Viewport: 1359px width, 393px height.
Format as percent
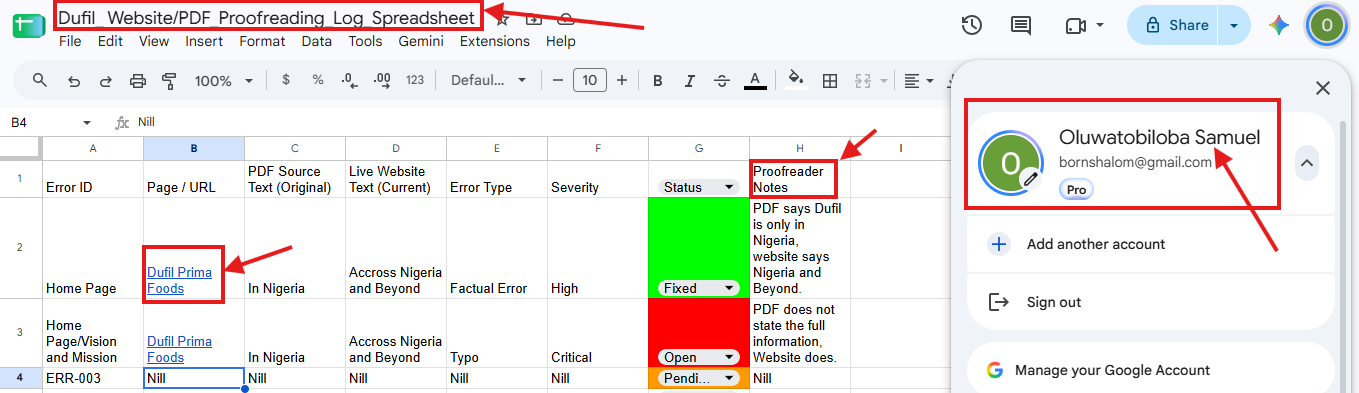coord(318,80)
